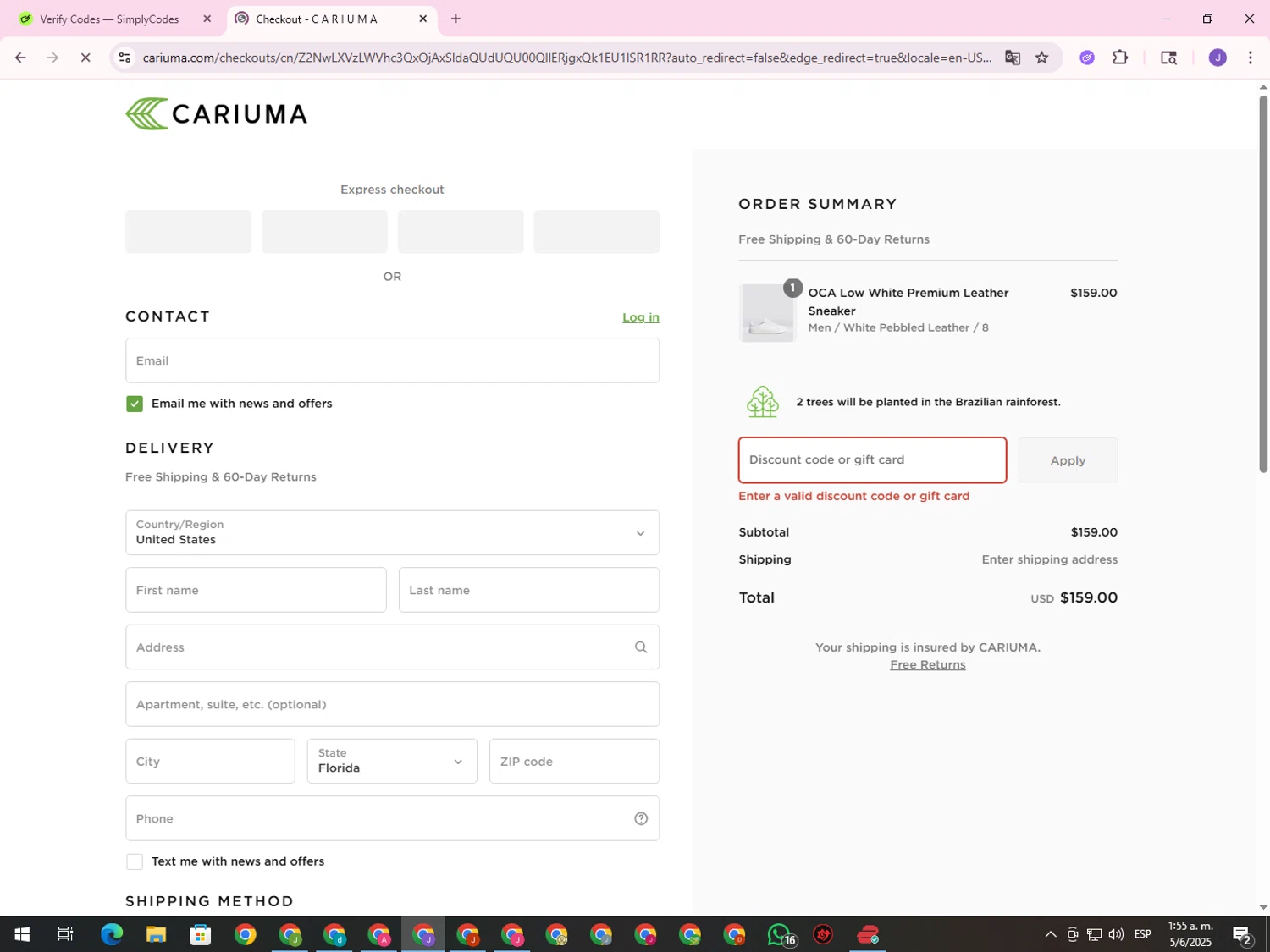Image resolution: width=1270 pixels, height=952 pixels.
Task: Click the Address input field
Action: tap(392, 647)
